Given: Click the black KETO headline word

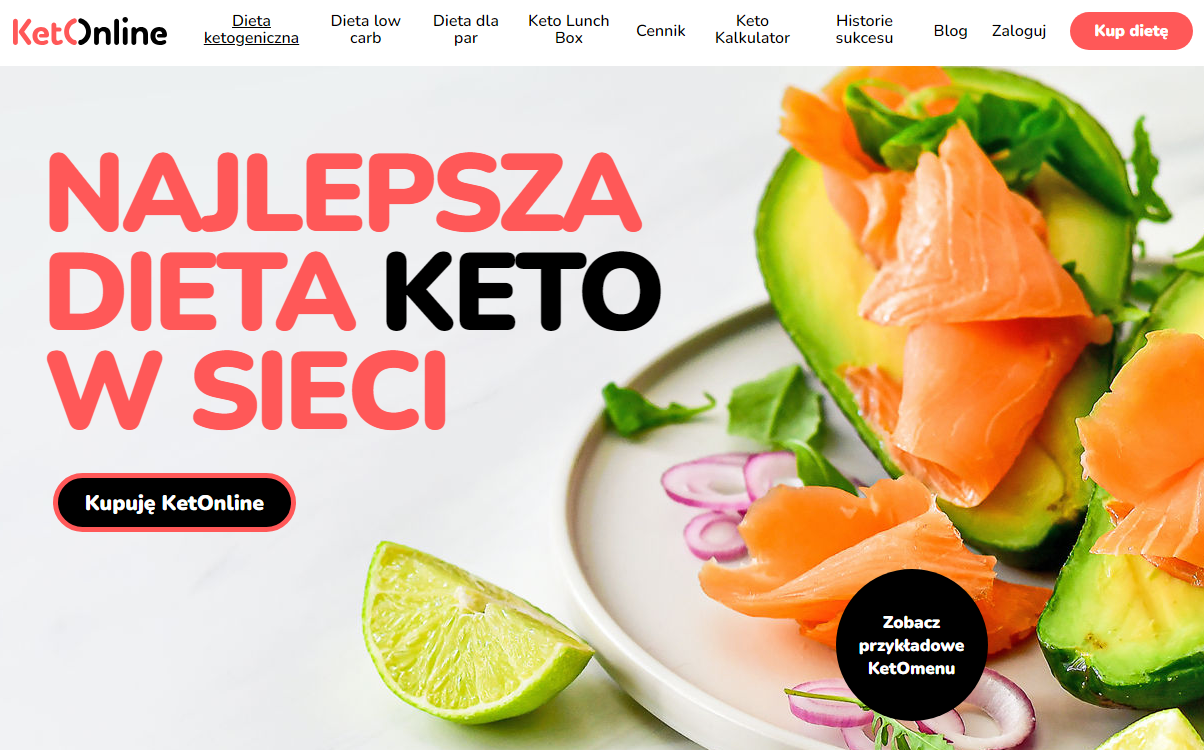Looking at the screenshot, I should click(x=523, y=291).
